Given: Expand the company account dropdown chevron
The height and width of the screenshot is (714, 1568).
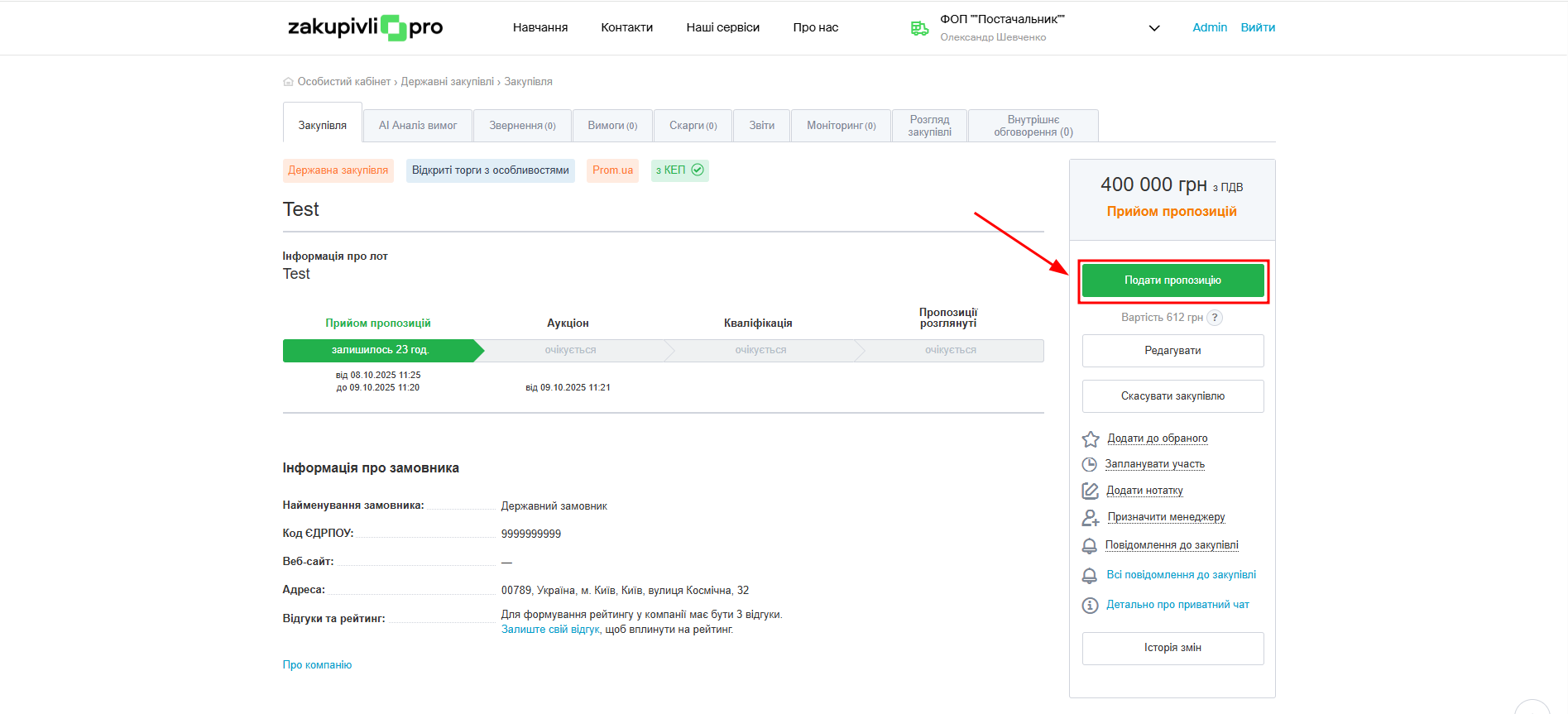Looking at the screenshot, I should 1154,28.
